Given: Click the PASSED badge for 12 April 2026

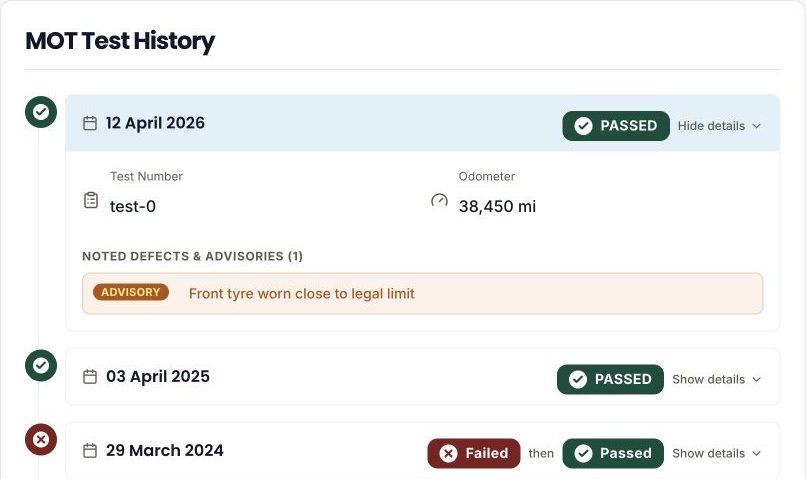Looking at the screenshot, I should pos(616,126).
